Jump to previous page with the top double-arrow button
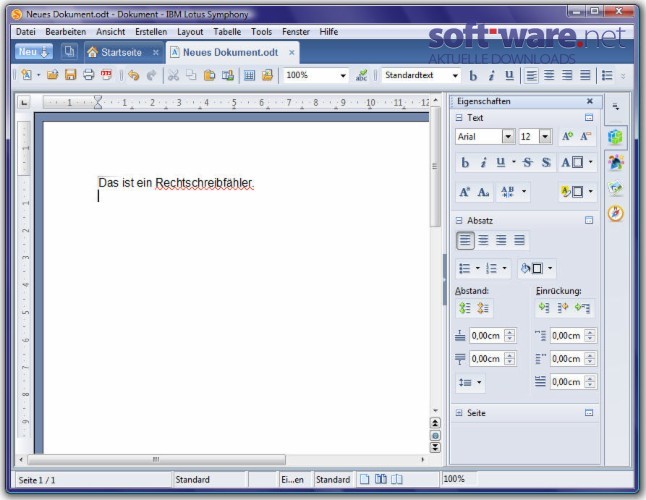 [435, 423]
